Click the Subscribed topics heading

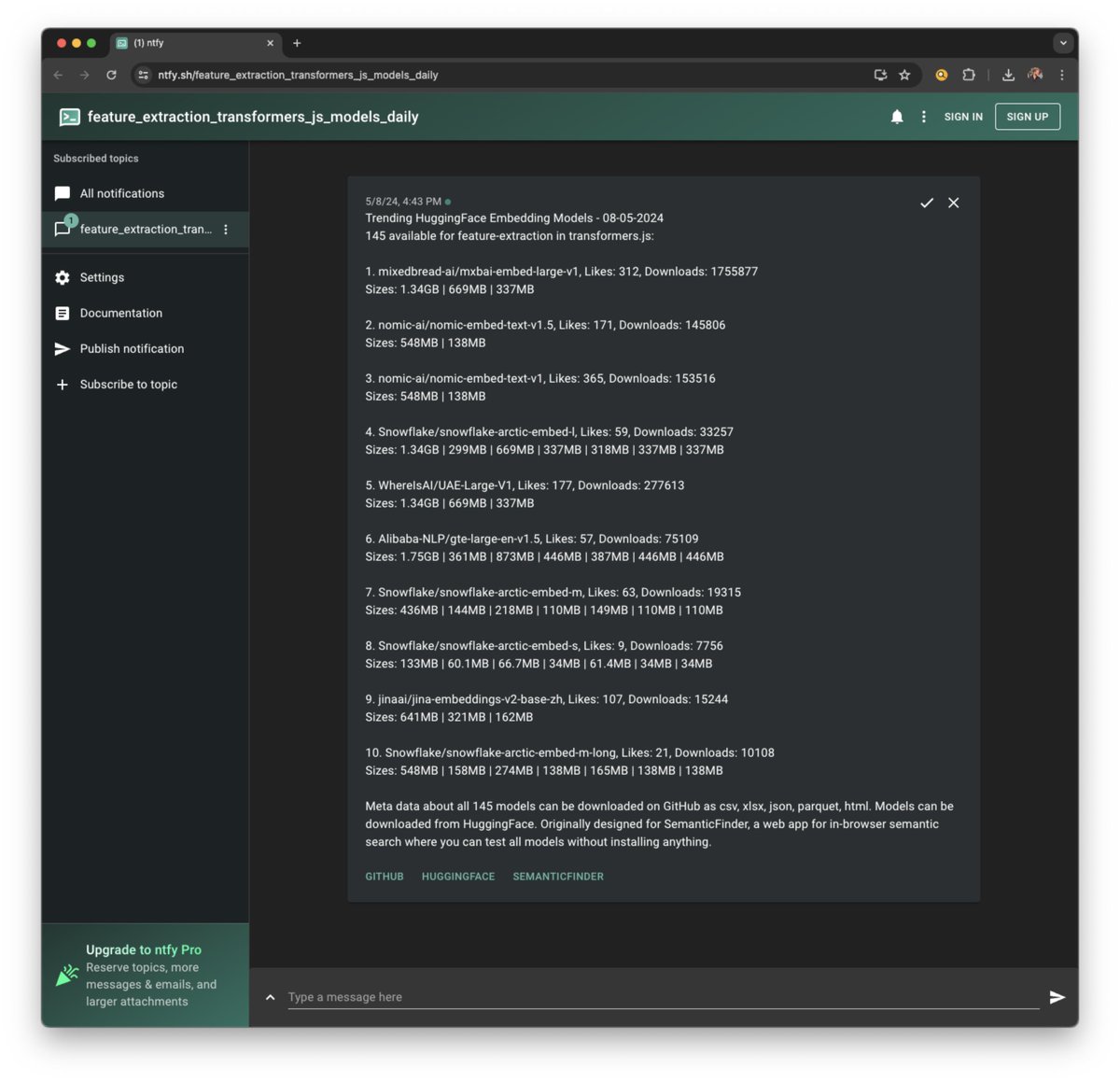click(x=96, y=159)
